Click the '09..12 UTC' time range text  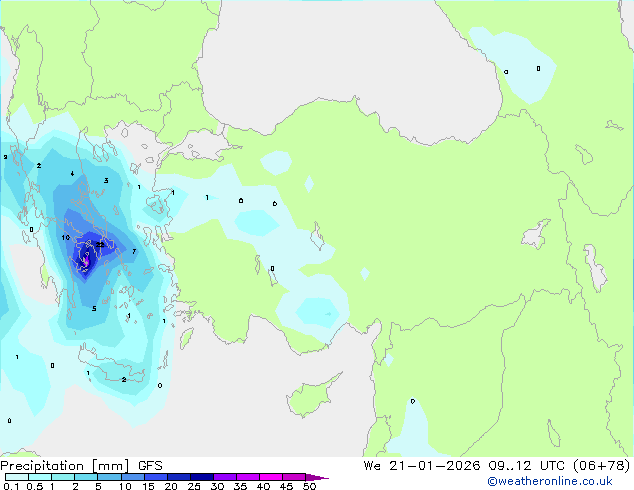click(x=528, y=466)
